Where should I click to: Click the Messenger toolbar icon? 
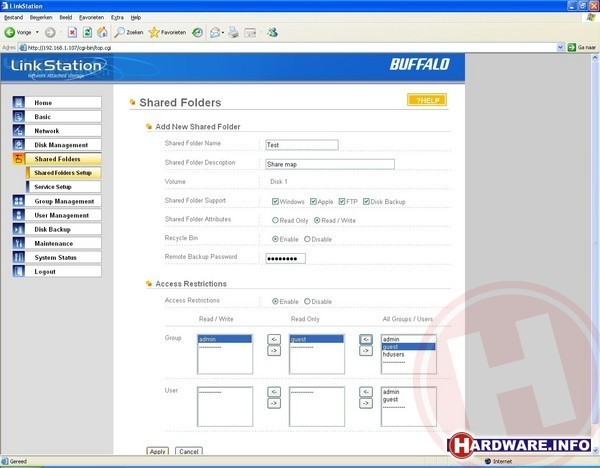point(272,33)
